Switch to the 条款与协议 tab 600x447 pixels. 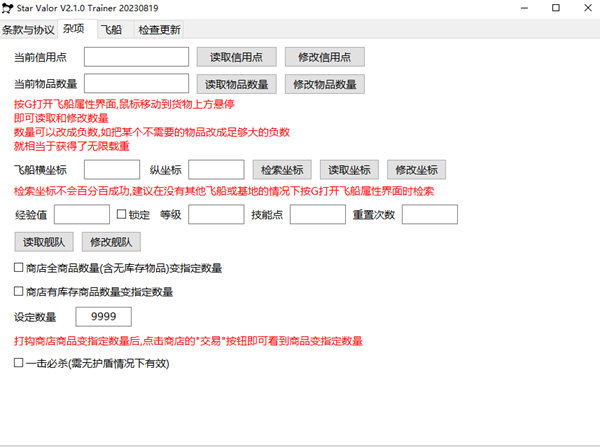click(x=28, y=30)
